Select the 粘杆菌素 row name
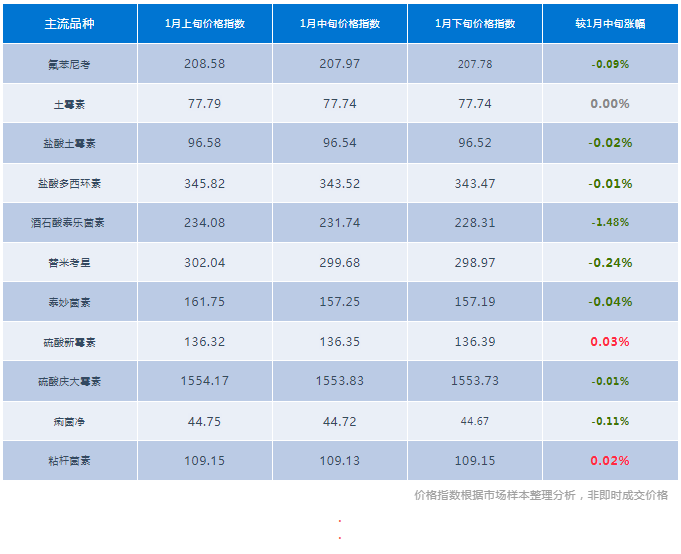This screenshot has width=681, height=554. [x=69, y=461]
